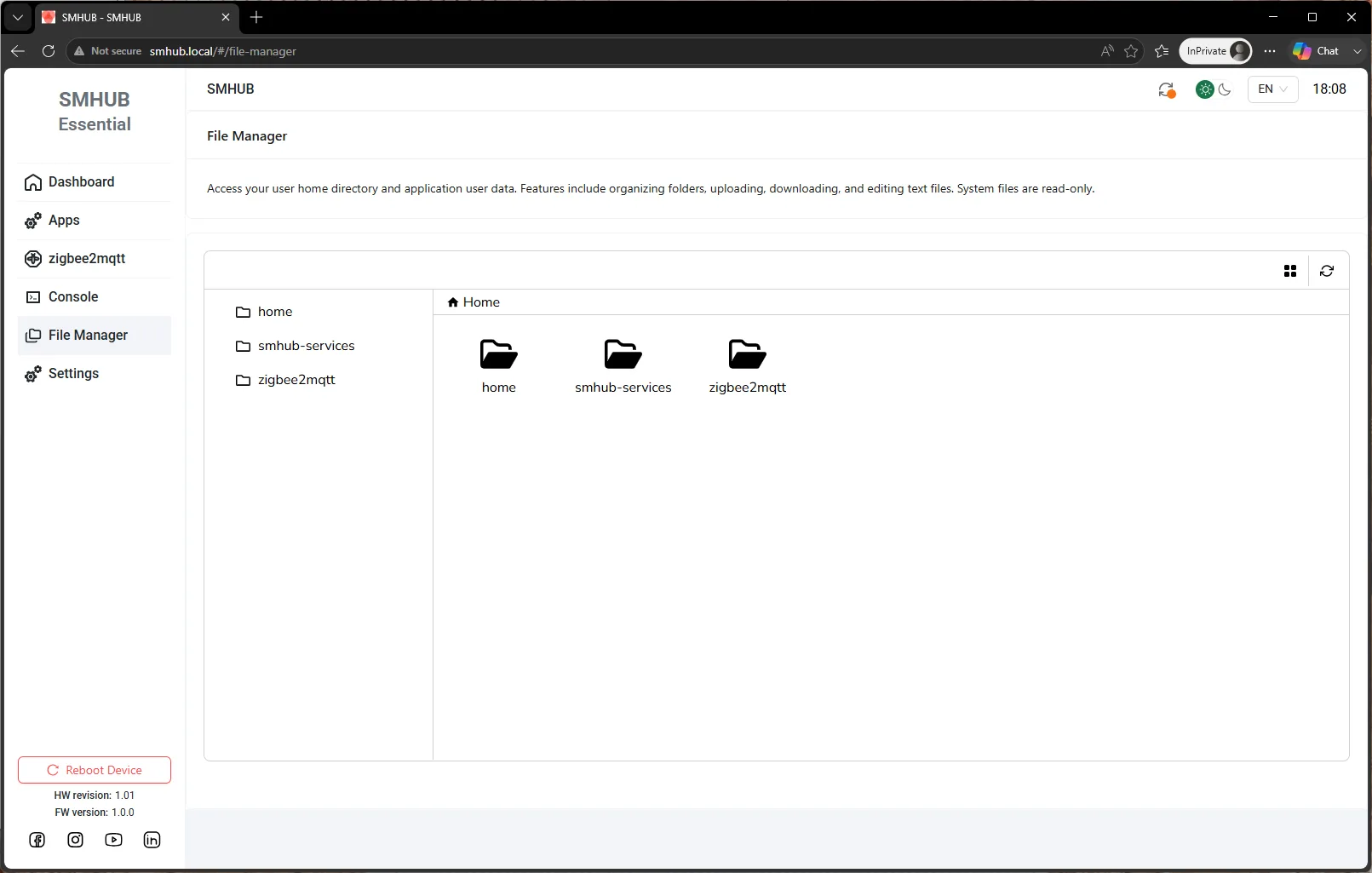Select zigbee2mqtt in the folder tree
The width and height of the screenshot is (1372, 873).
[285, 380]
